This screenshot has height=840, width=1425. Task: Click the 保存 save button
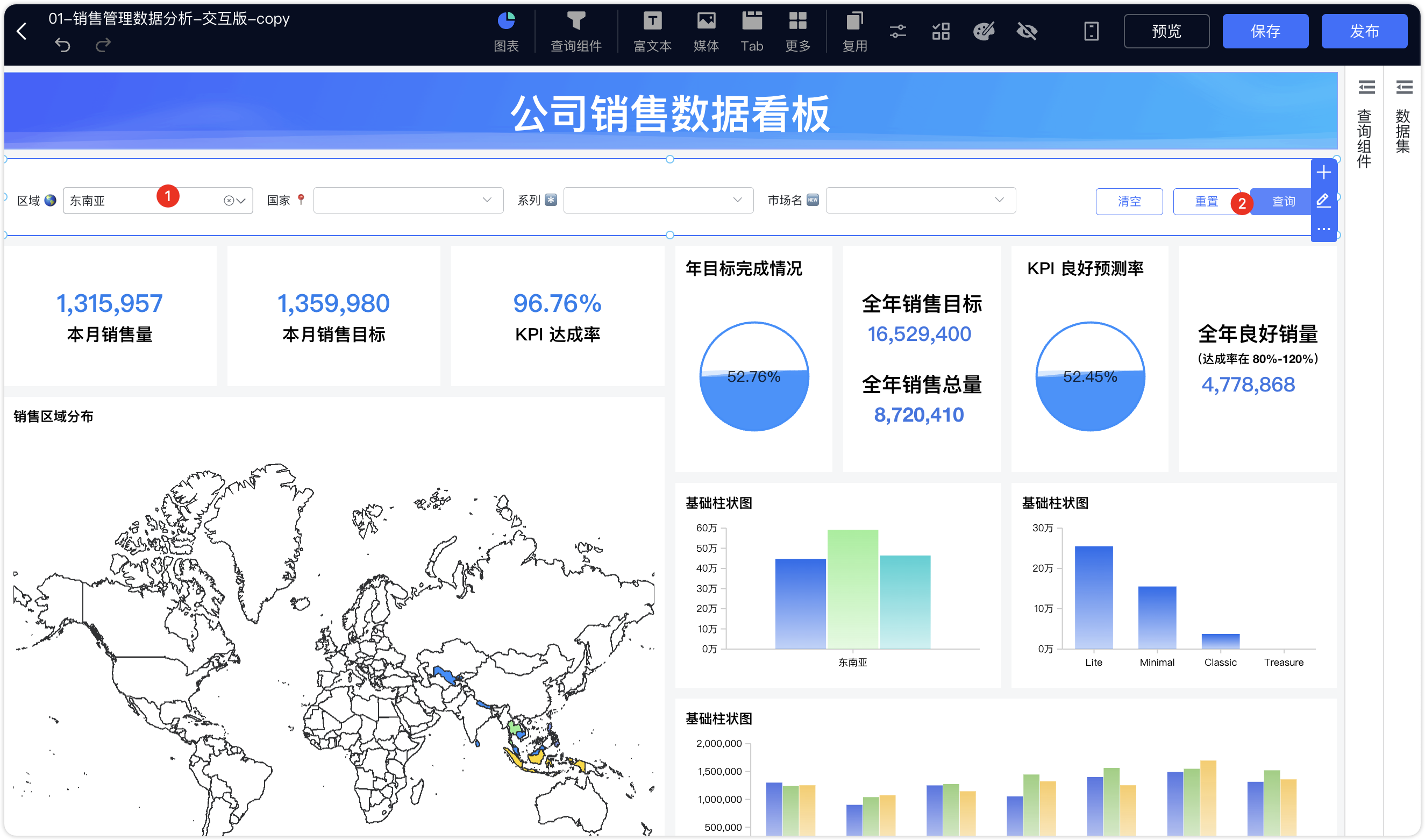tap(1265, 31)
